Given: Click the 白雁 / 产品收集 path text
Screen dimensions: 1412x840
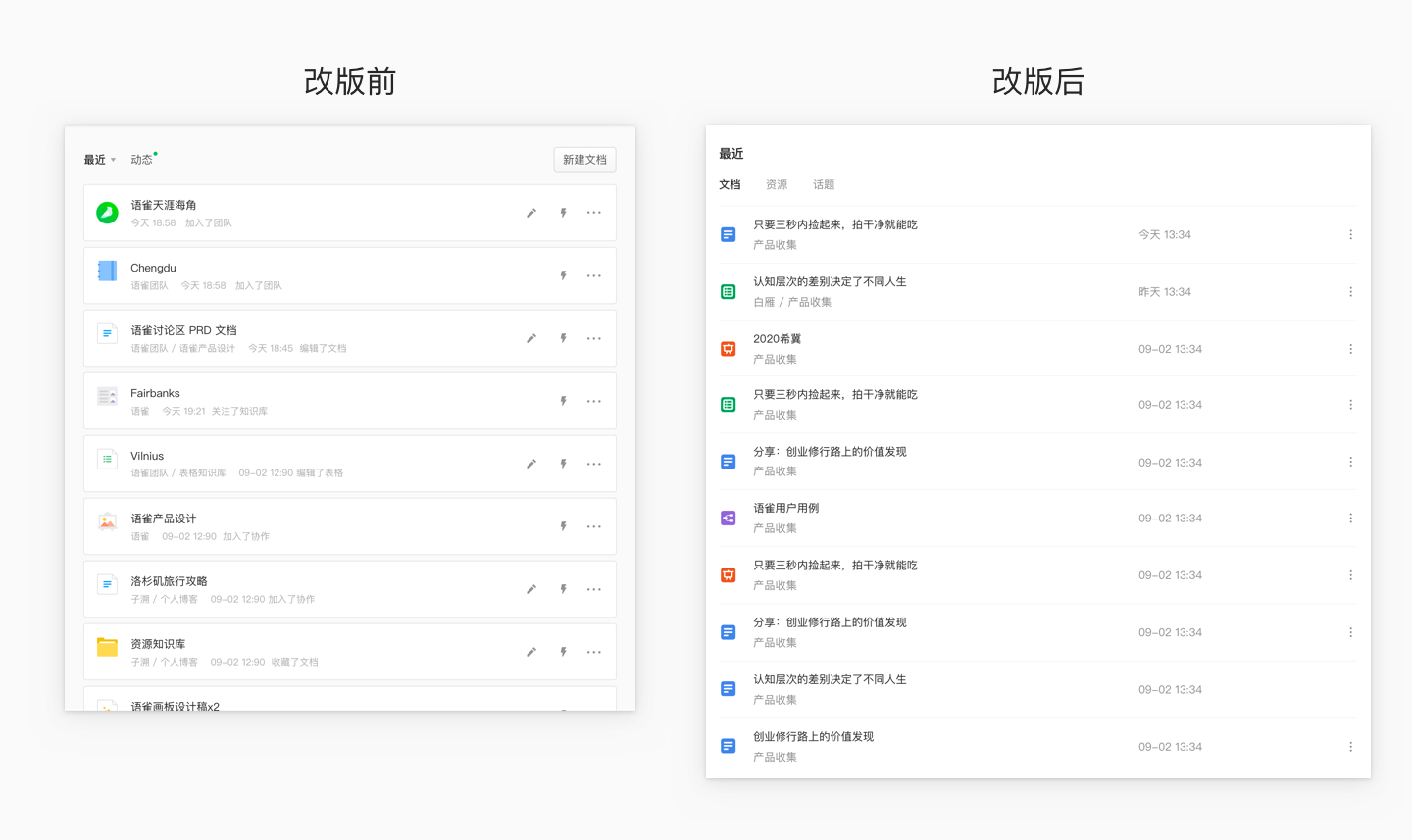Looking at the screenshot, I should tap(792, 302).
